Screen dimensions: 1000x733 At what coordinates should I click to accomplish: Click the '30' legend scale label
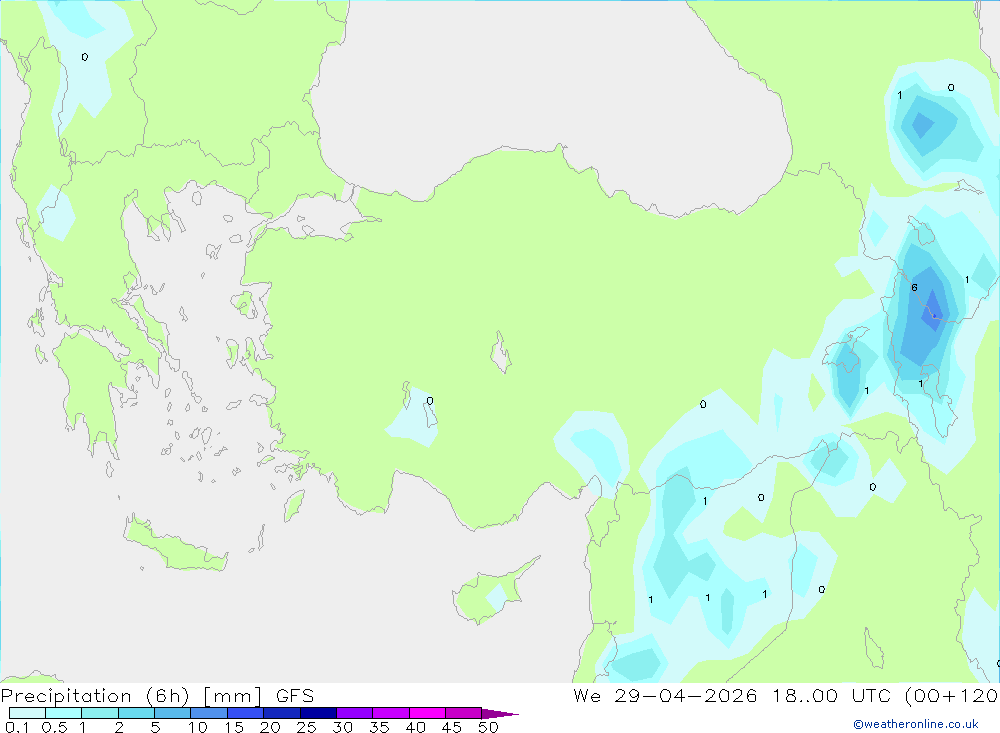[342, 727]
